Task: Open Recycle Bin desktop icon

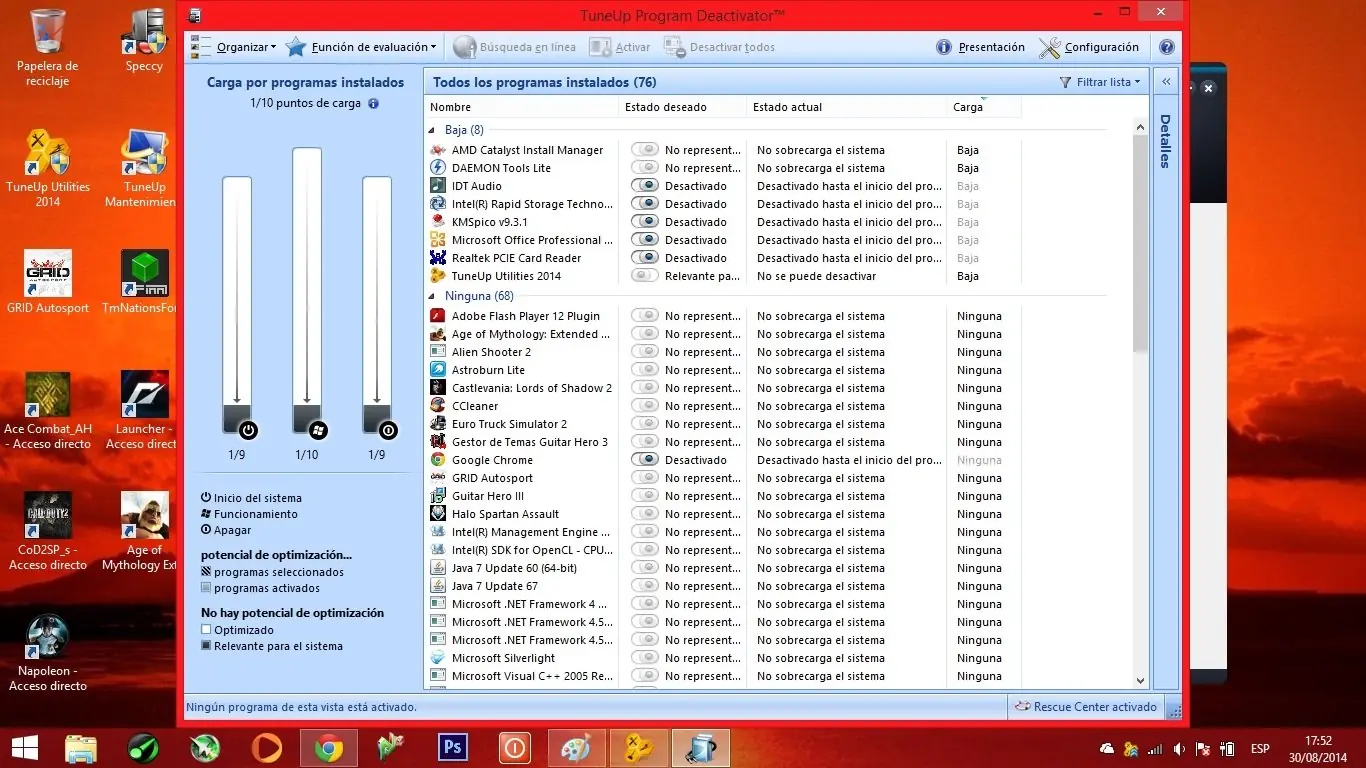Action: pos(48,47)
